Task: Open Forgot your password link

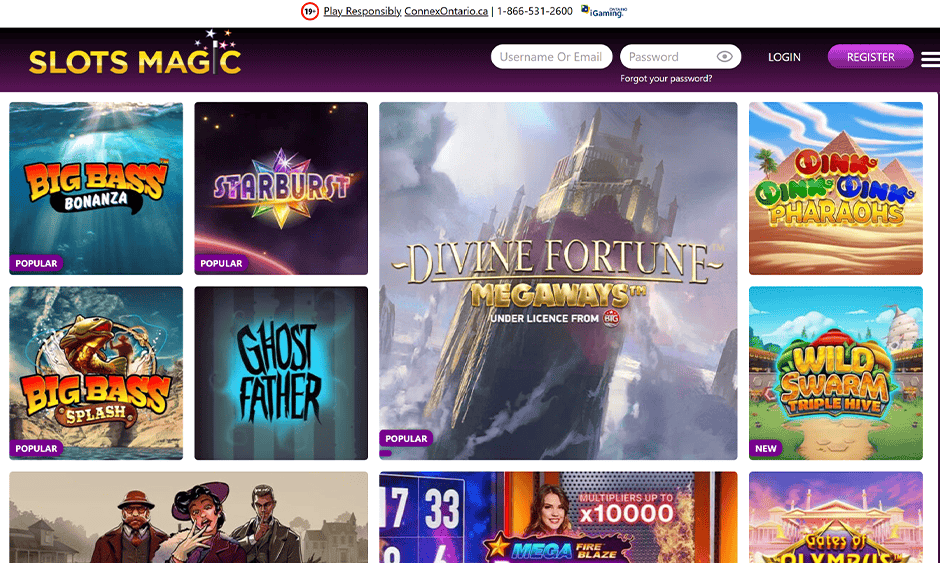Action: click(x=666, y=79)
